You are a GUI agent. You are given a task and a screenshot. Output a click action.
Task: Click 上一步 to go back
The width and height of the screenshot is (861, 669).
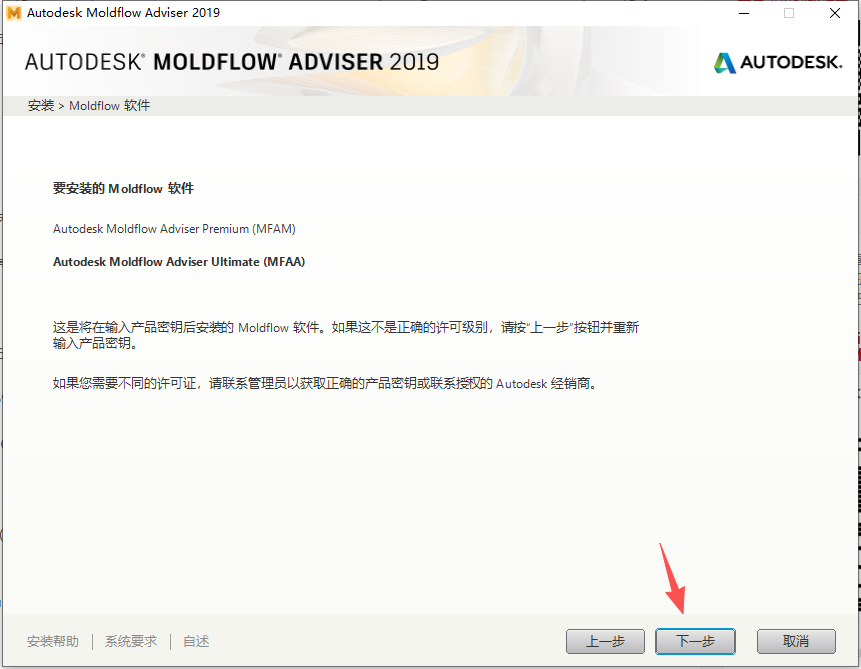605,641
